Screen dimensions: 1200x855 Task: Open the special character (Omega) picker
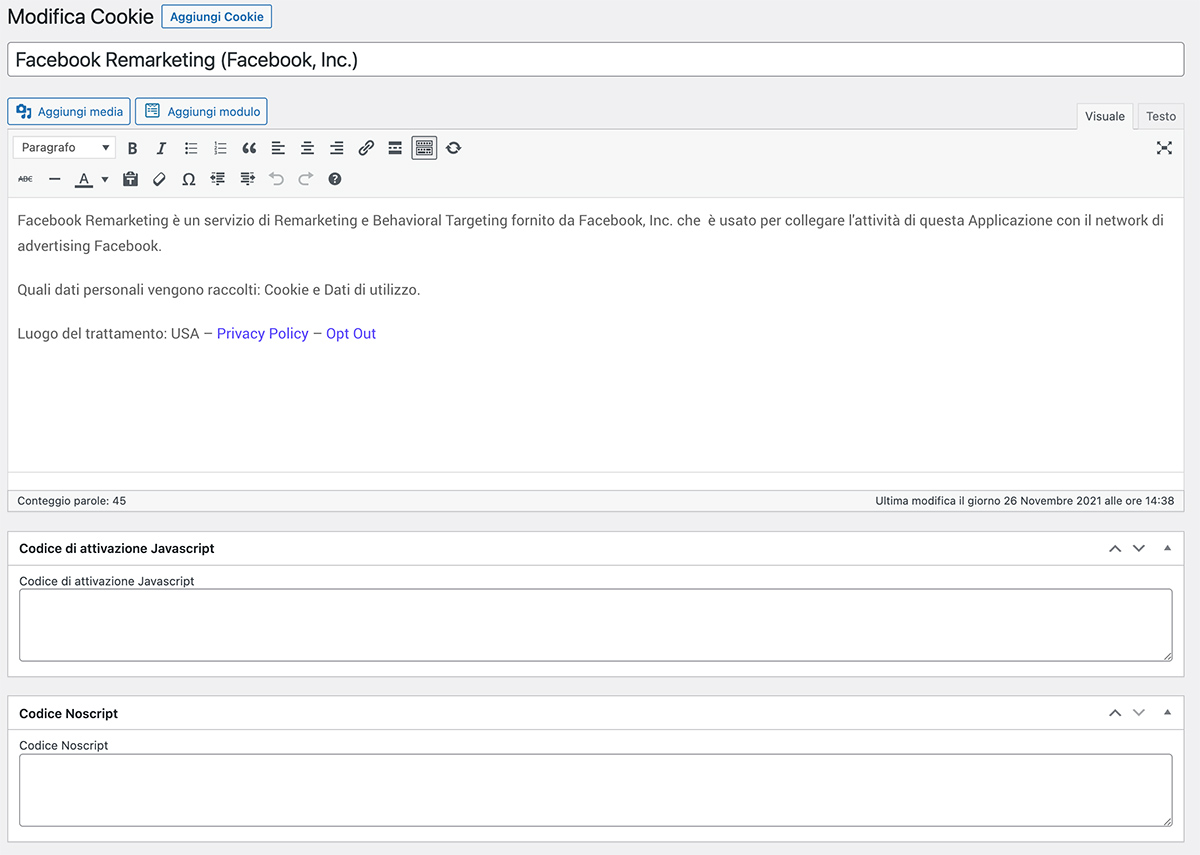pyautogui.click(x=188, y=179)
